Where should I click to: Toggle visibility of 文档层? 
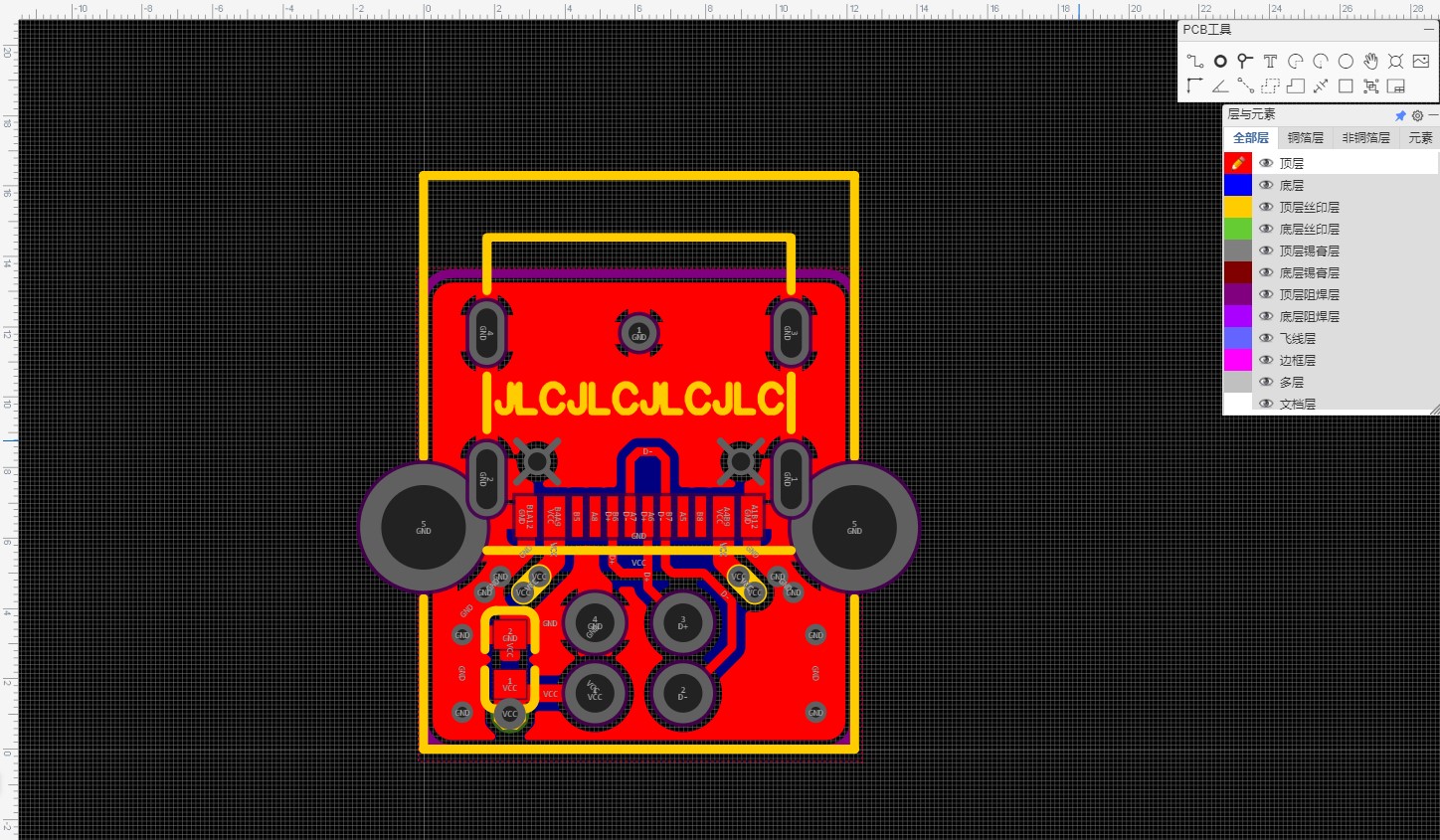coord(1266,404)
